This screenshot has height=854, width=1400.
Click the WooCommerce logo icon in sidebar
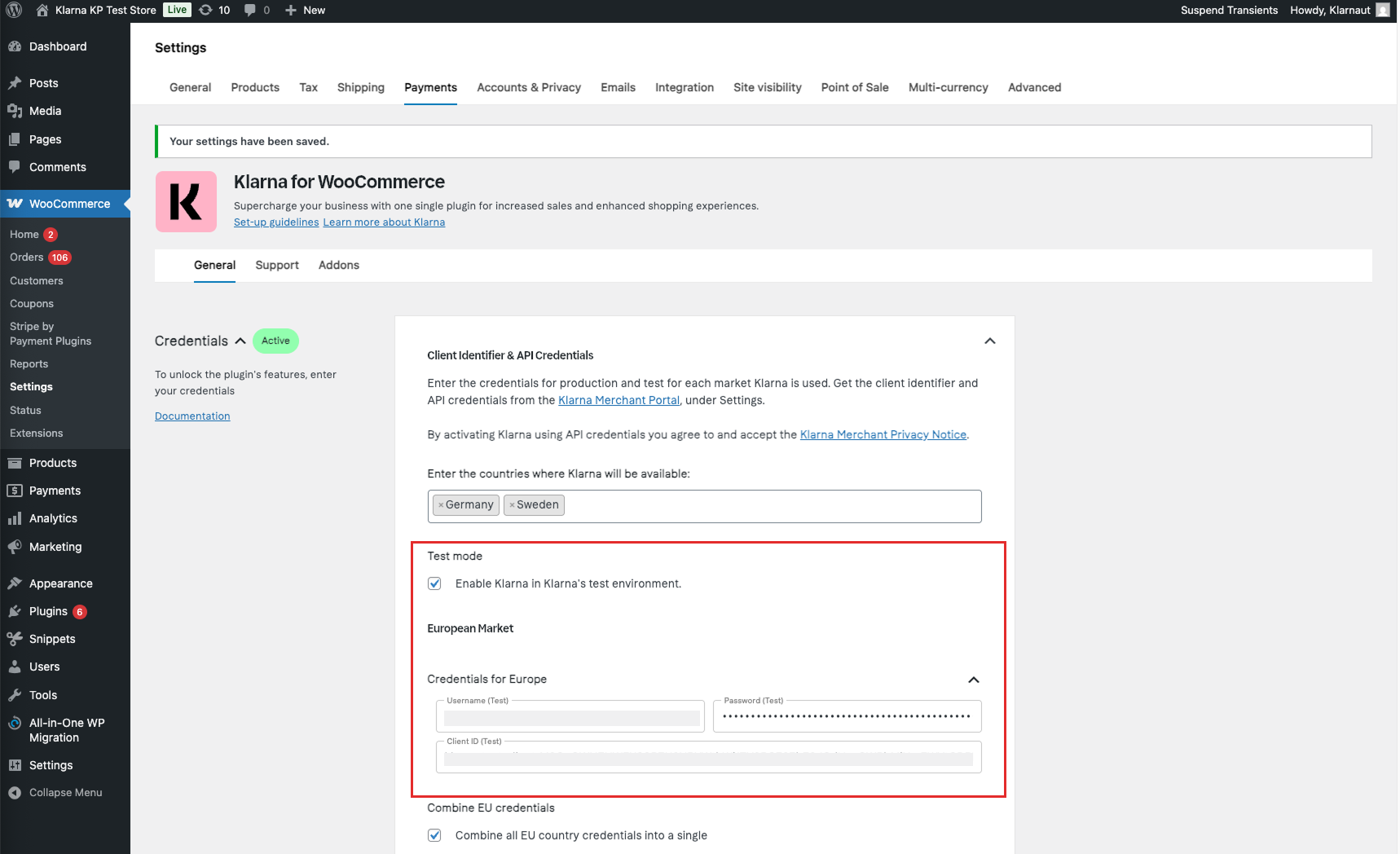tap(15, 204)
